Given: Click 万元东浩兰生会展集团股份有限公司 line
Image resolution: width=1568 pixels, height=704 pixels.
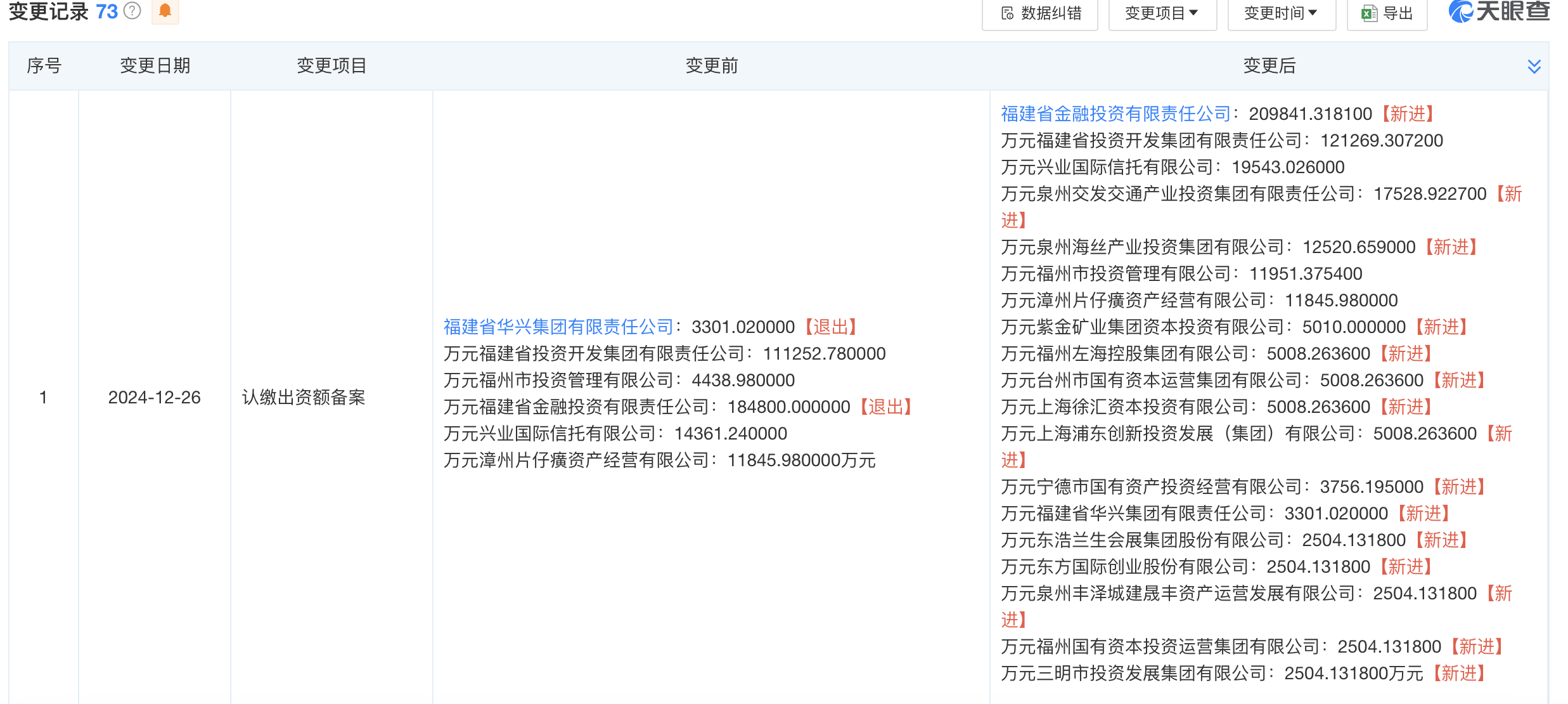Looking at the screenshot, I should point(1235,540).
